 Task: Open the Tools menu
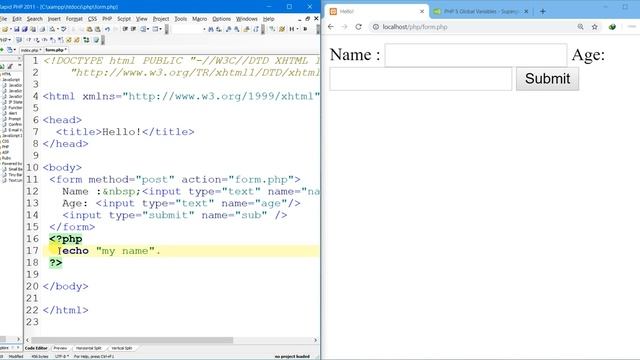click(x=180, y=19)
